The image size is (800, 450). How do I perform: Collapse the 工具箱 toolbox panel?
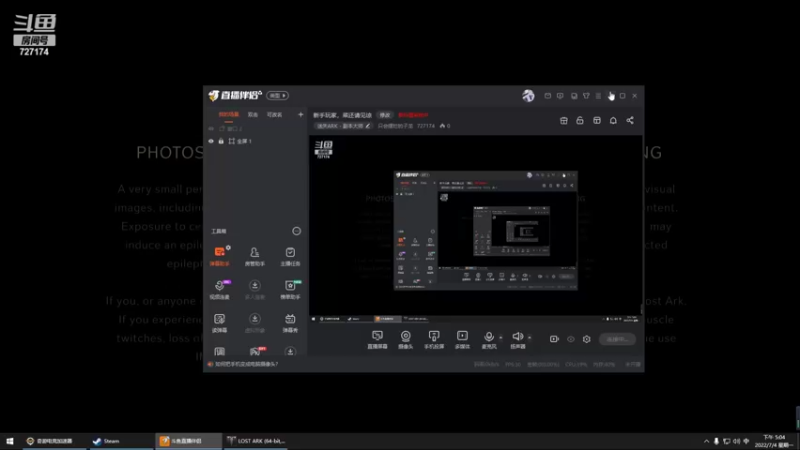point(296,231)
